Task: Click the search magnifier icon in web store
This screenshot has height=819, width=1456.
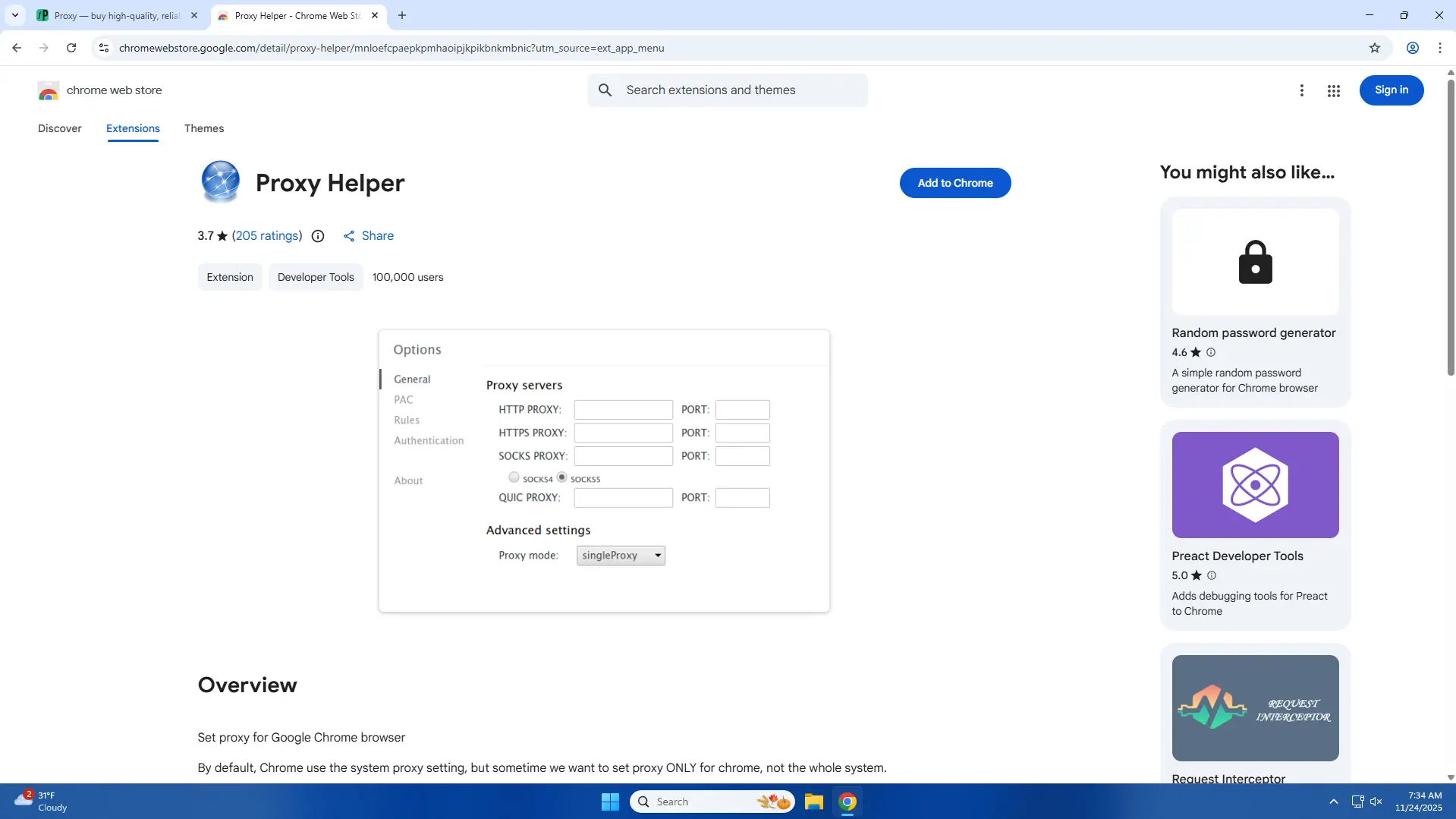Action: [605, 90]
